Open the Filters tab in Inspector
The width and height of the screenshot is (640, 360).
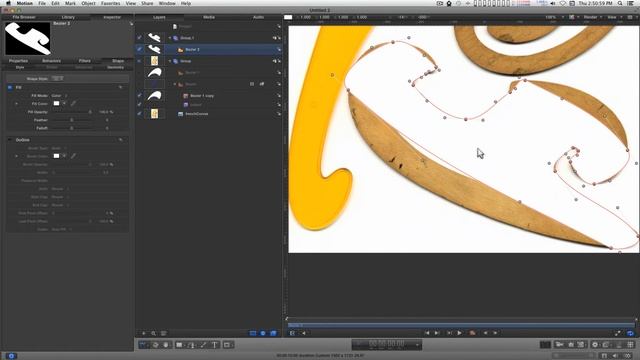(84, 61)
